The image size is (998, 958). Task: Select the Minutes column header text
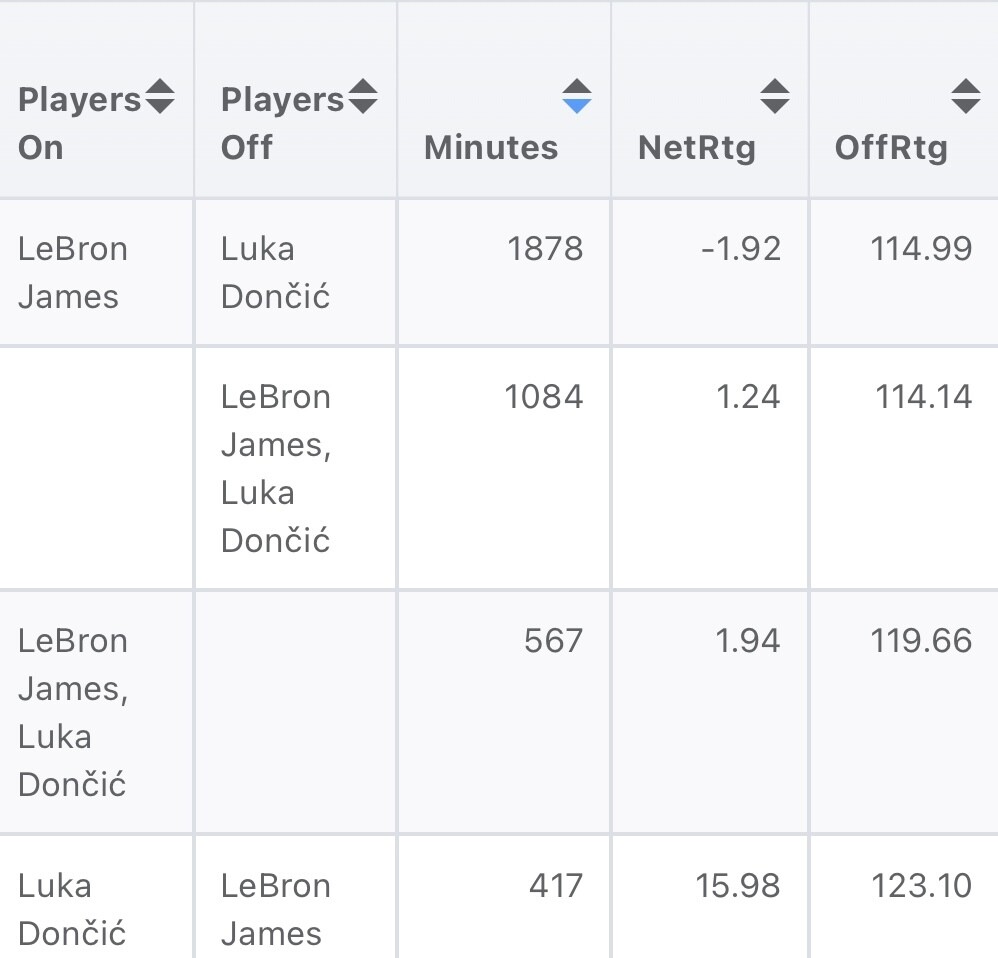coord(491,148)
